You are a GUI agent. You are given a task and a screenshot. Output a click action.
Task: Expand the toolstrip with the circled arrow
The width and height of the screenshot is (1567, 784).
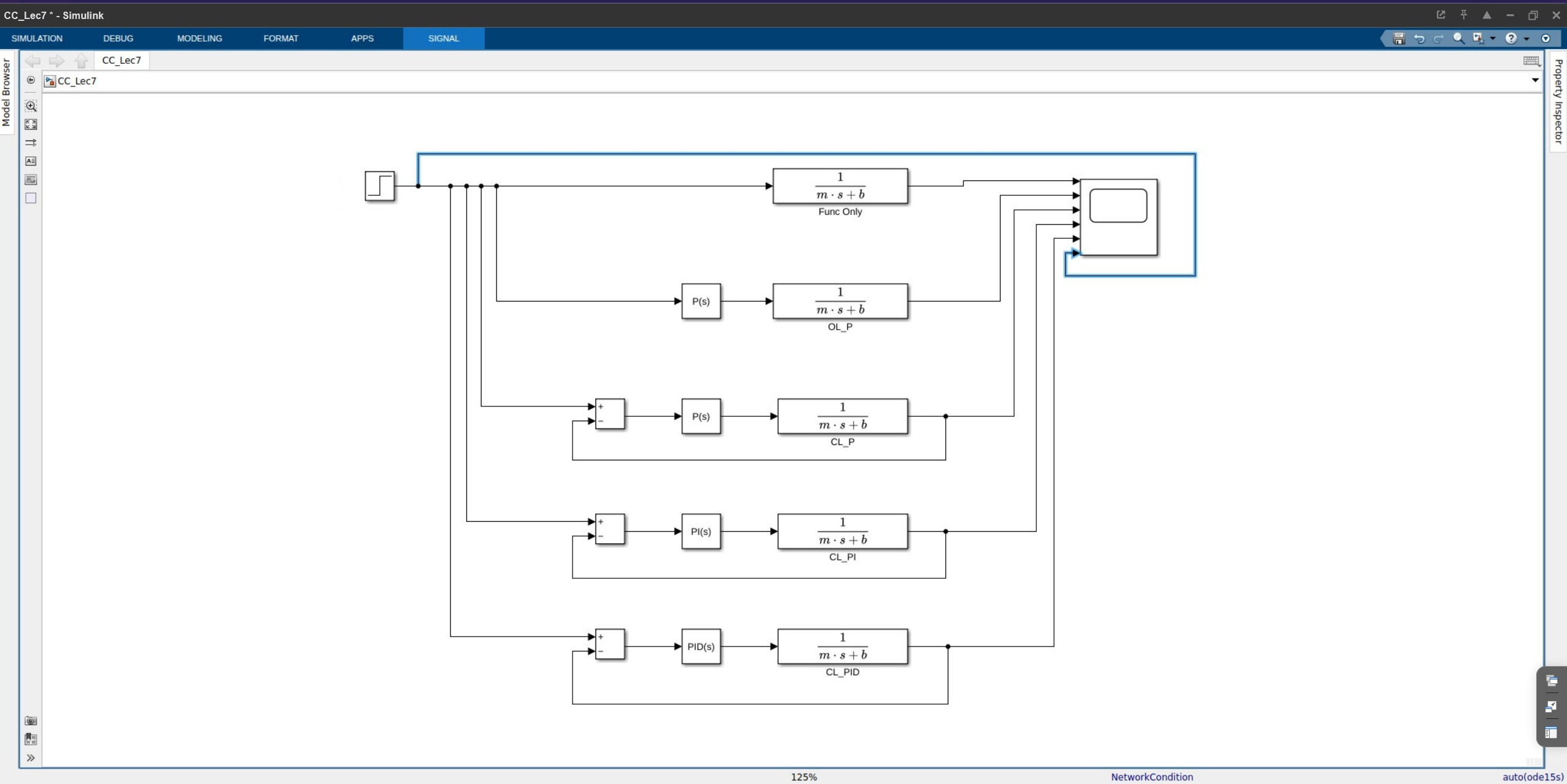1546,39
